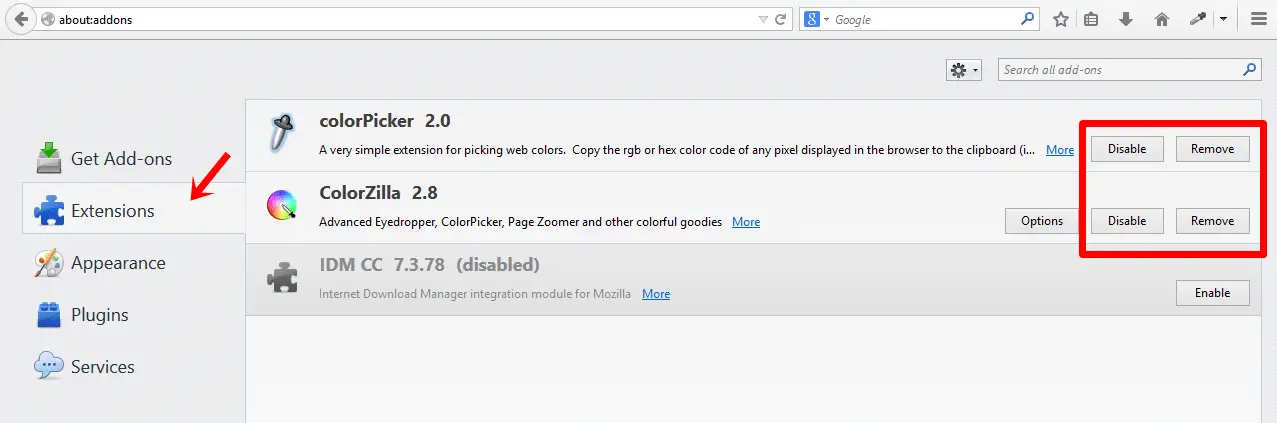Click the colorPicker dropper icon

(282, 133)
